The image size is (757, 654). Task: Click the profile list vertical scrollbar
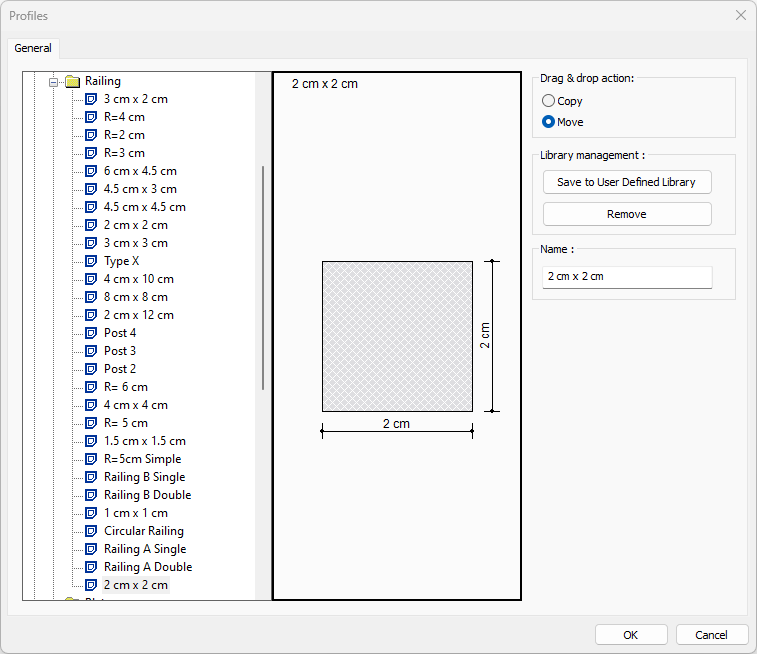[263, 278]
